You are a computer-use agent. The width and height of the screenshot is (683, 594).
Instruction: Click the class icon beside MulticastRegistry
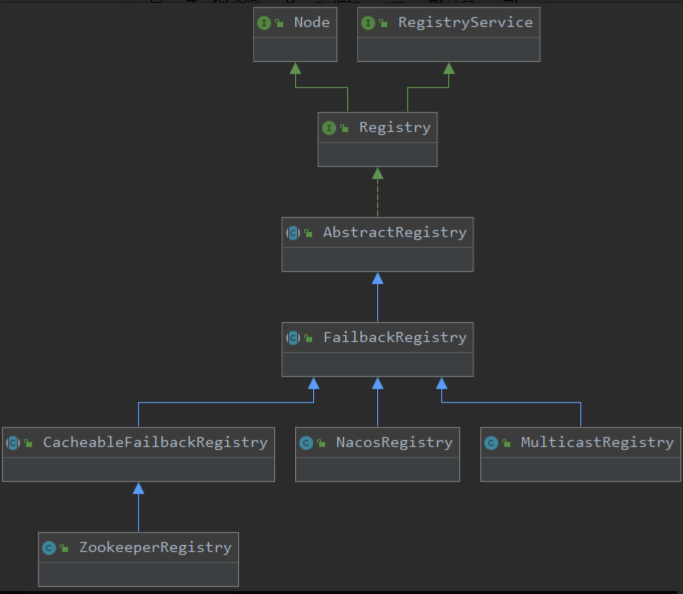[x=491, y=442]
